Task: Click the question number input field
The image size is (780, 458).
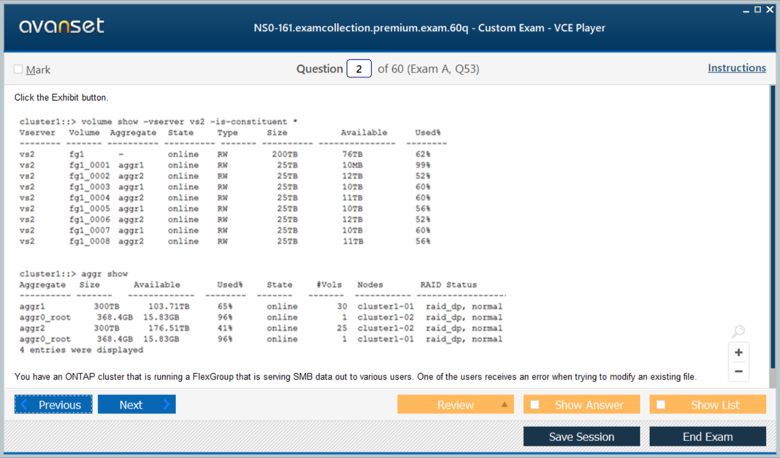Action: (359, 69)
